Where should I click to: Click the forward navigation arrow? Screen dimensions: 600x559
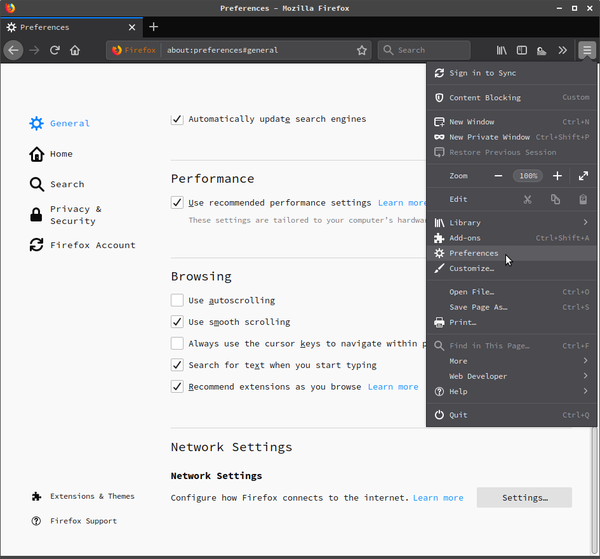(34, 50)
